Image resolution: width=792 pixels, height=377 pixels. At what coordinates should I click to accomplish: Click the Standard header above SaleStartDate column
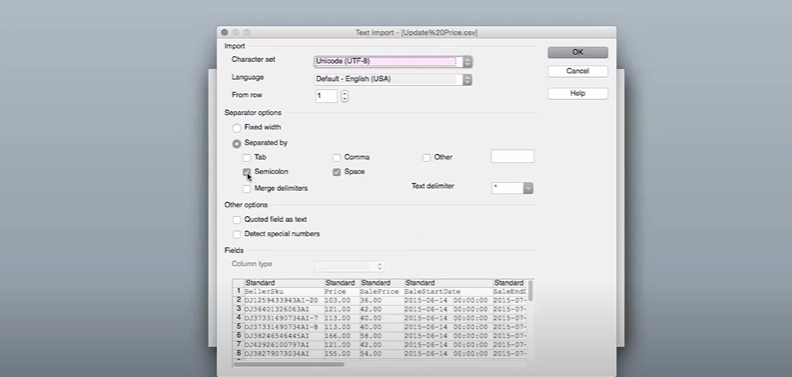point(448,282)
